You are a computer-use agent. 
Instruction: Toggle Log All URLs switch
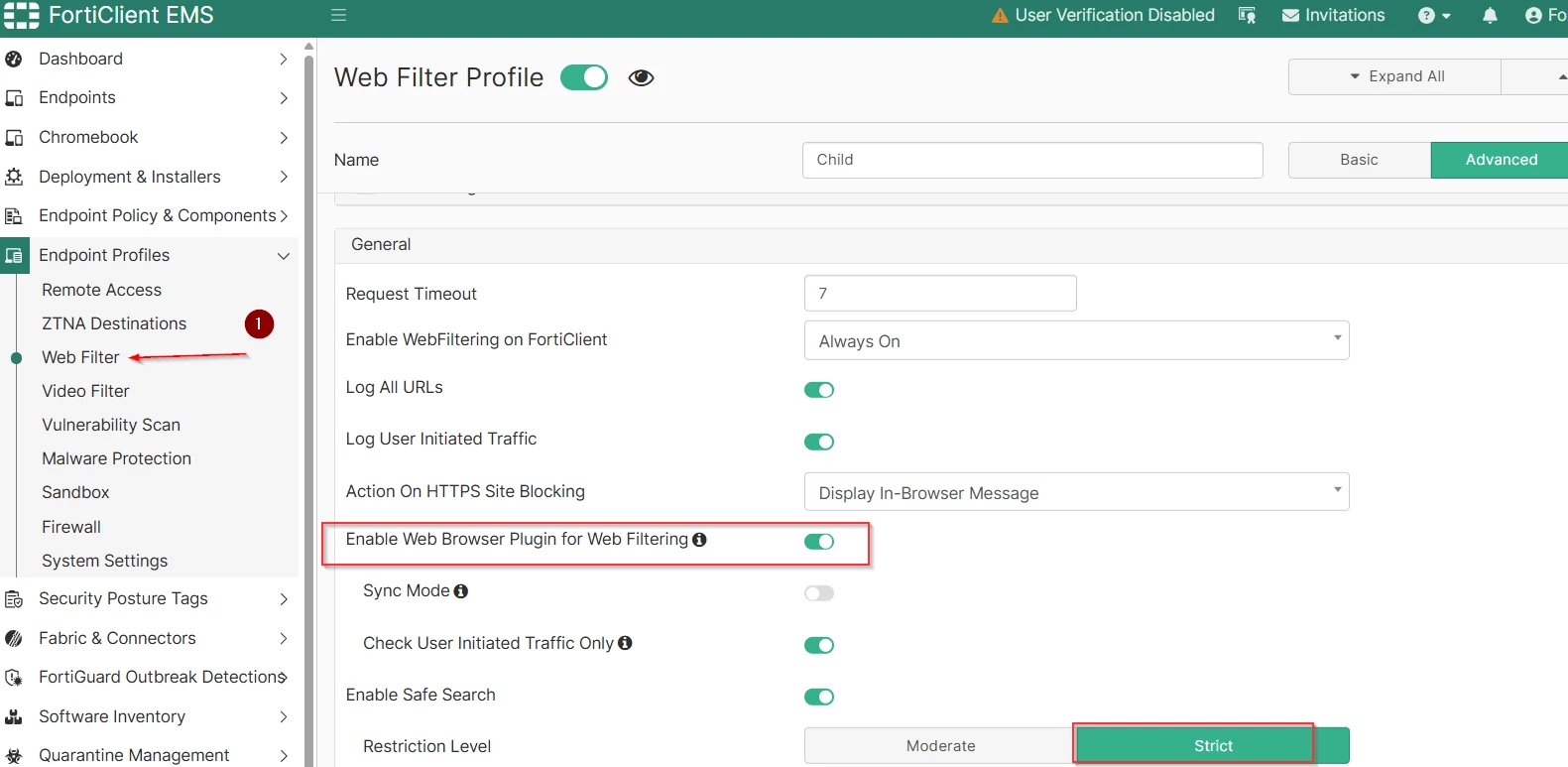[x=819, y=390]
